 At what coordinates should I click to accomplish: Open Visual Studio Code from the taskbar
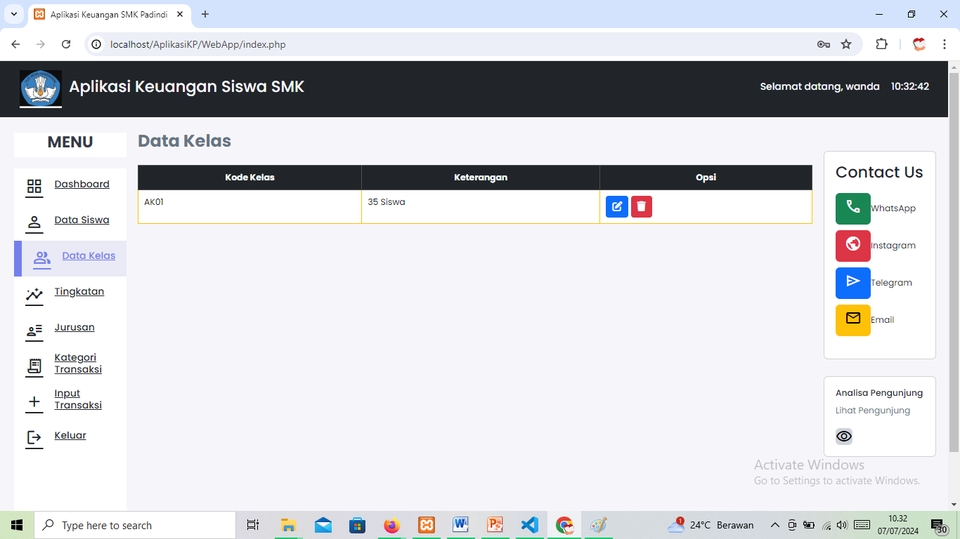[530, 525]
